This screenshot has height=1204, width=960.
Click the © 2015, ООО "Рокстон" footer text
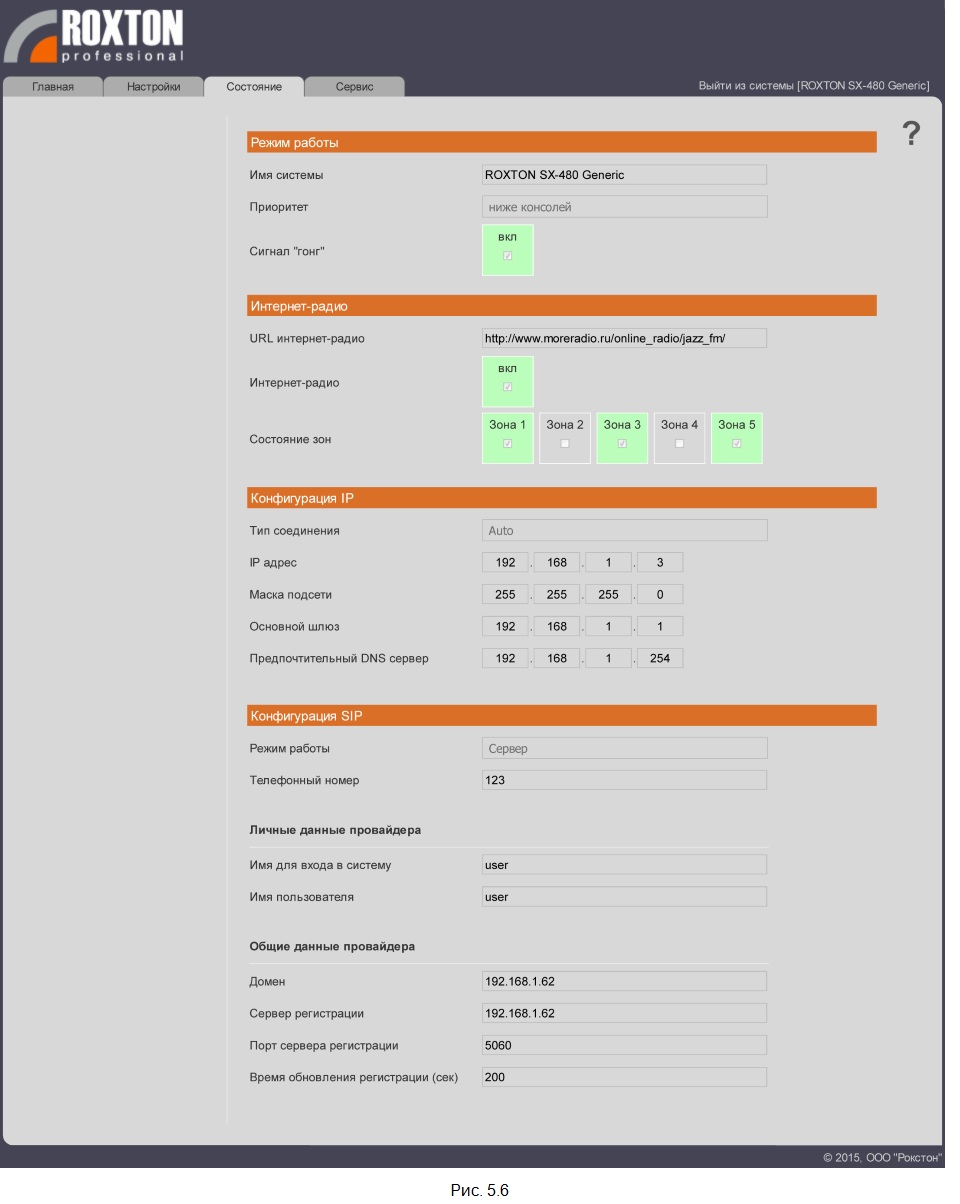pos(882,1158)
